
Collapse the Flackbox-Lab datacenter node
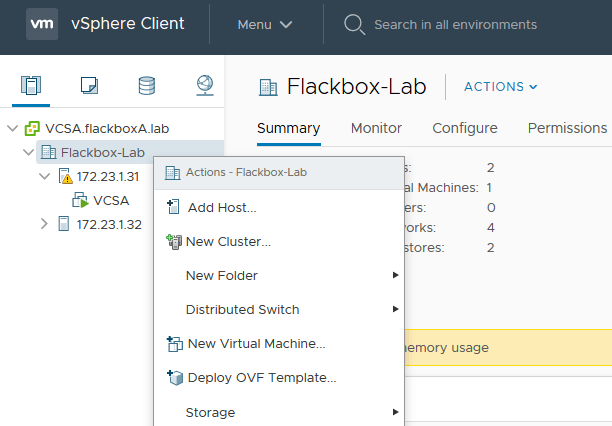coord(27,153)
